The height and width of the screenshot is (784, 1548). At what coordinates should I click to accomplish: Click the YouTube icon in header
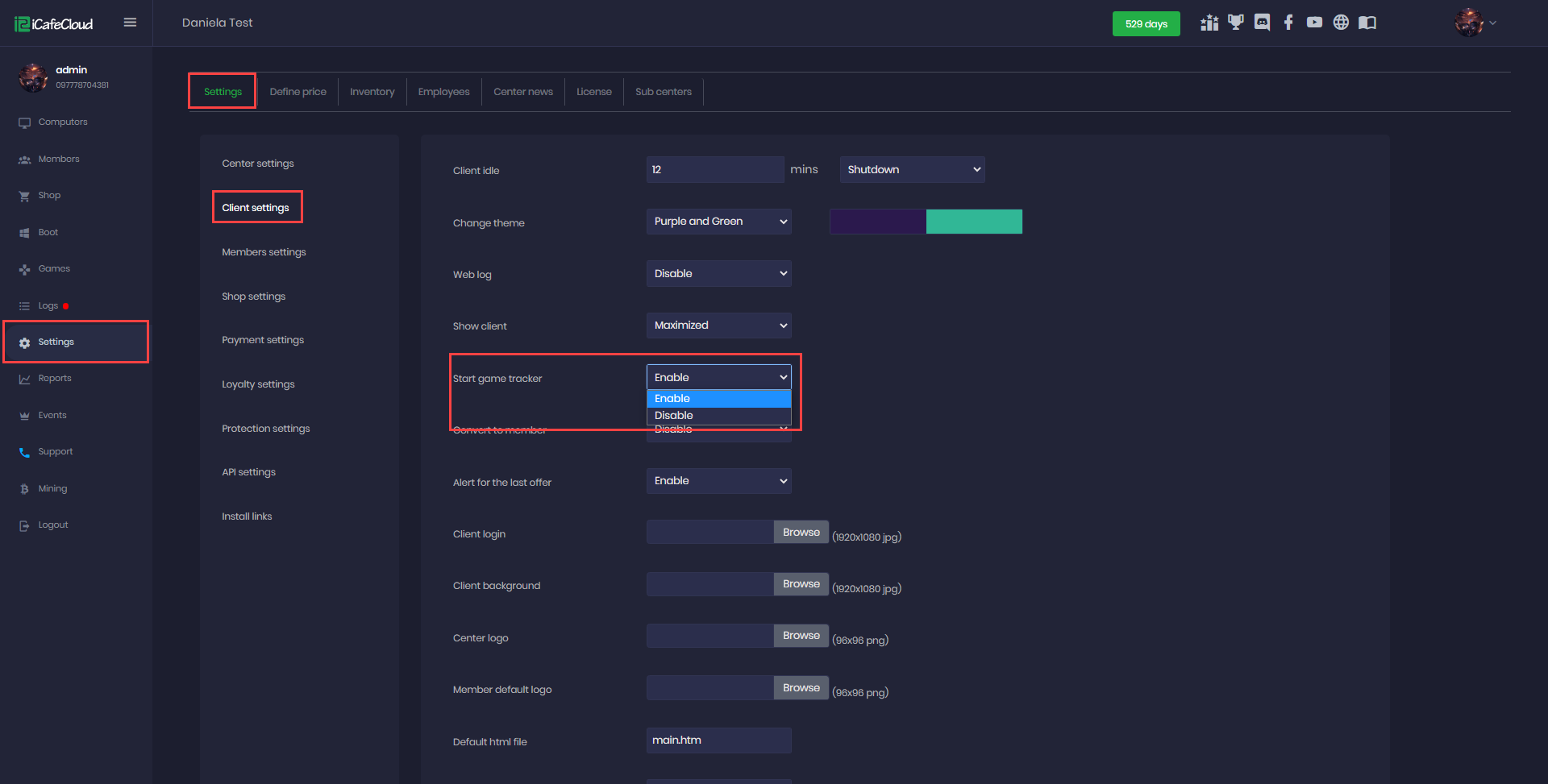coord(1314,23)
